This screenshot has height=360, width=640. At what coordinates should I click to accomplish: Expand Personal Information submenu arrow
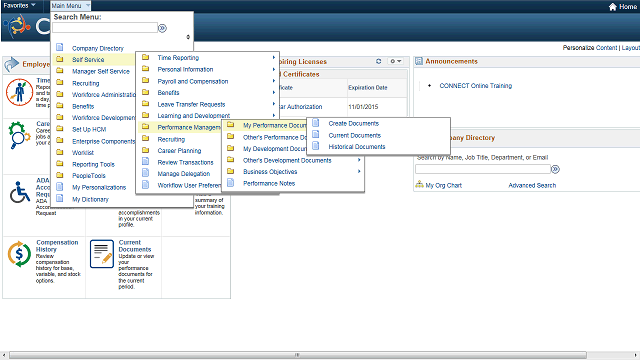[x=274, y=69]
